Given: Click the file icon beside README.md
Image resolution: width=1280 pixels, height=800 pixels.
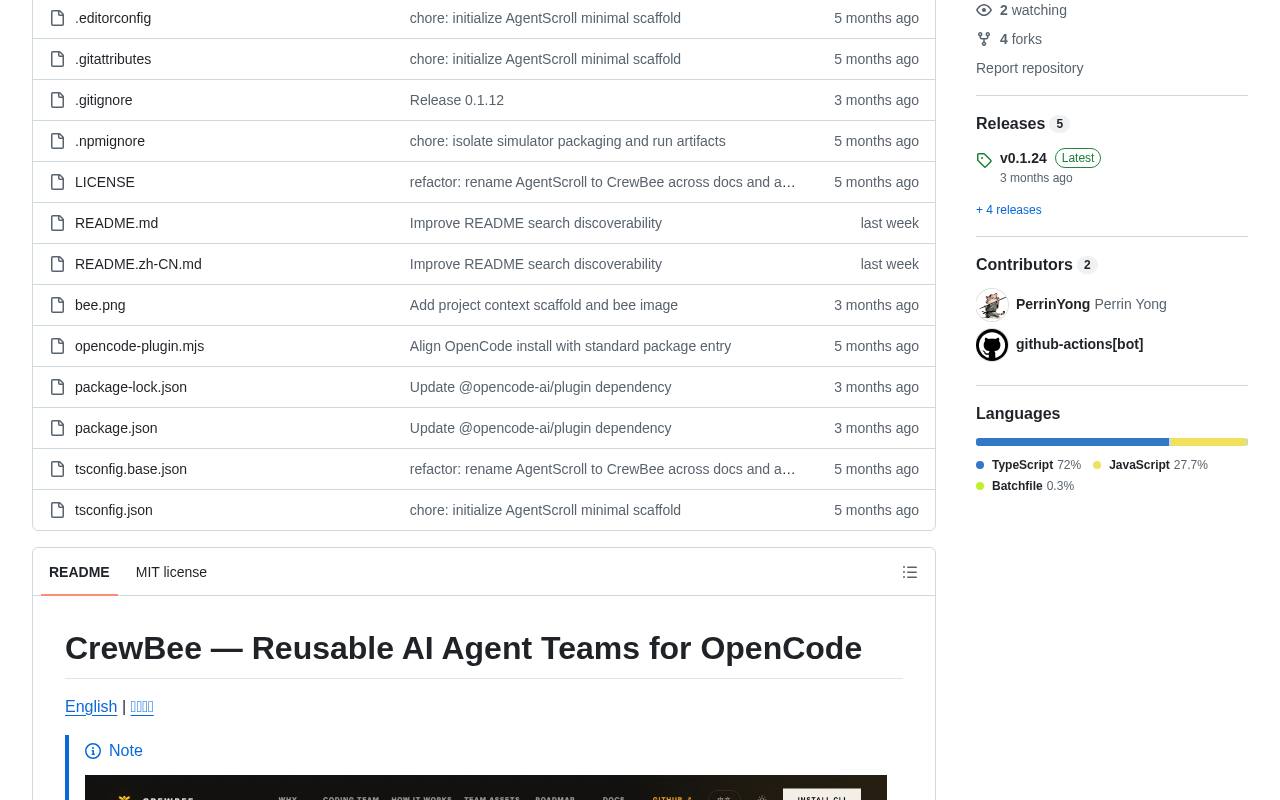Looking at the screenshot, I should (x=57, y=223).
